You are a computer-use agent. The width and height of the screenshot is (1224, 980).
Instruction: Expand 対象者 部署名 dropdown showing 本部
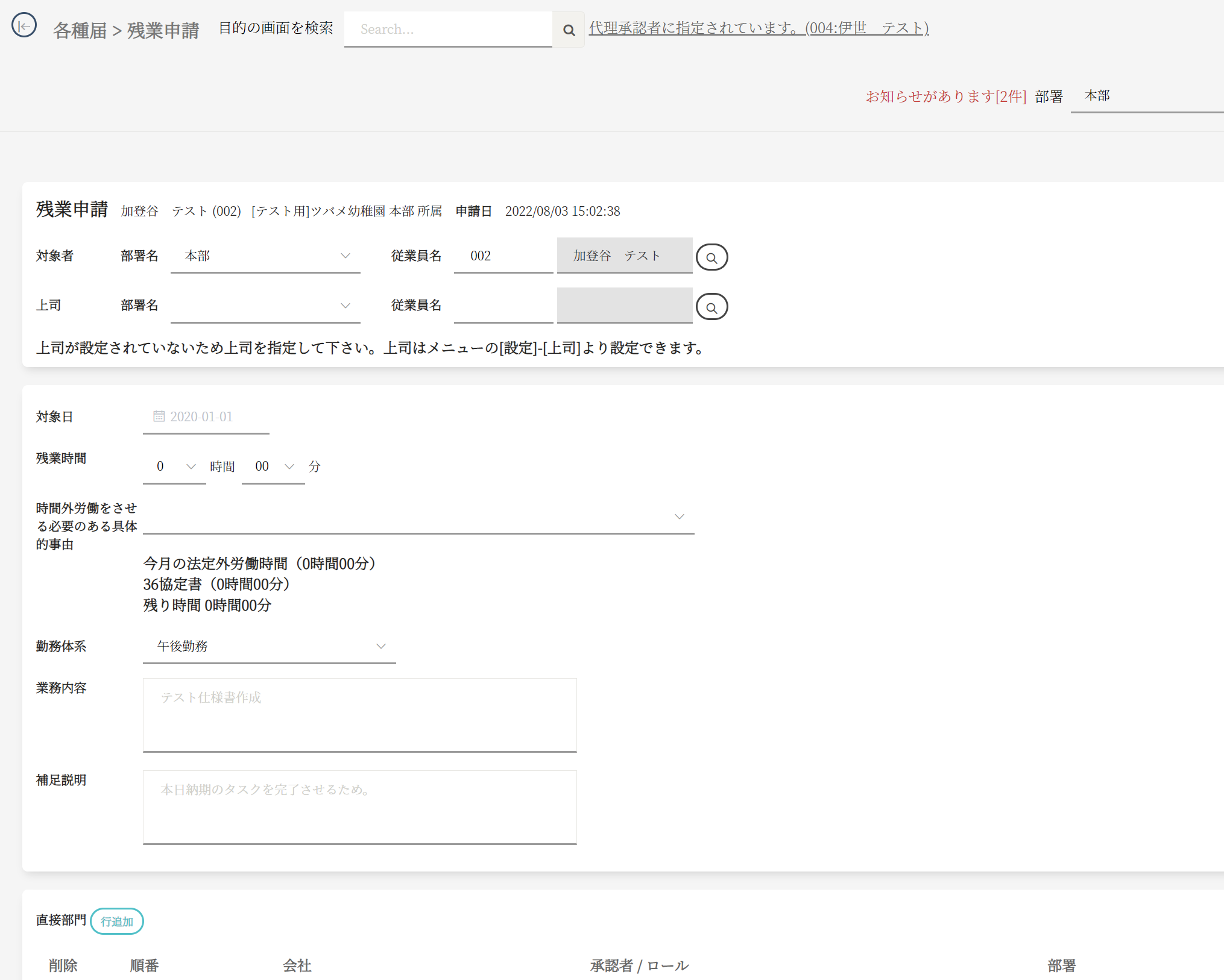pos(265,256)
